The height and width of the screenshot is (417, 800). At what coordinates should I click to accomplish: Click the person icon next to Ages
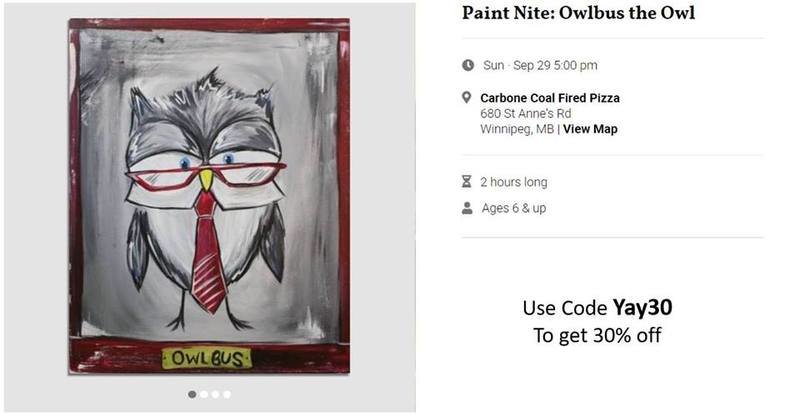coord(467,208)
